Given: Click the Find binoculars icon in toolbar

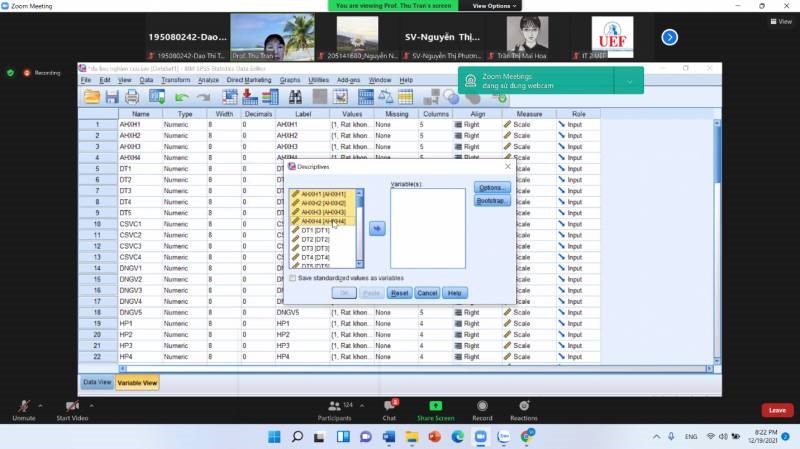Looking at the screenshot, I should [x=296, y=97].
